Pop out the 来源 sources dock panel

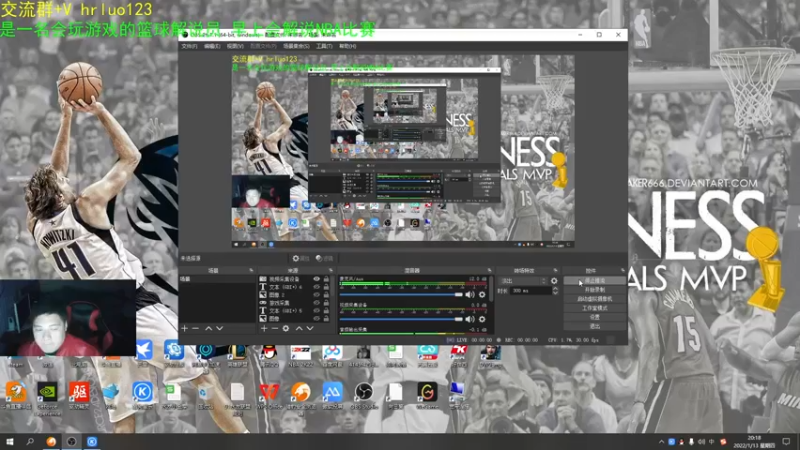point(331,270)
